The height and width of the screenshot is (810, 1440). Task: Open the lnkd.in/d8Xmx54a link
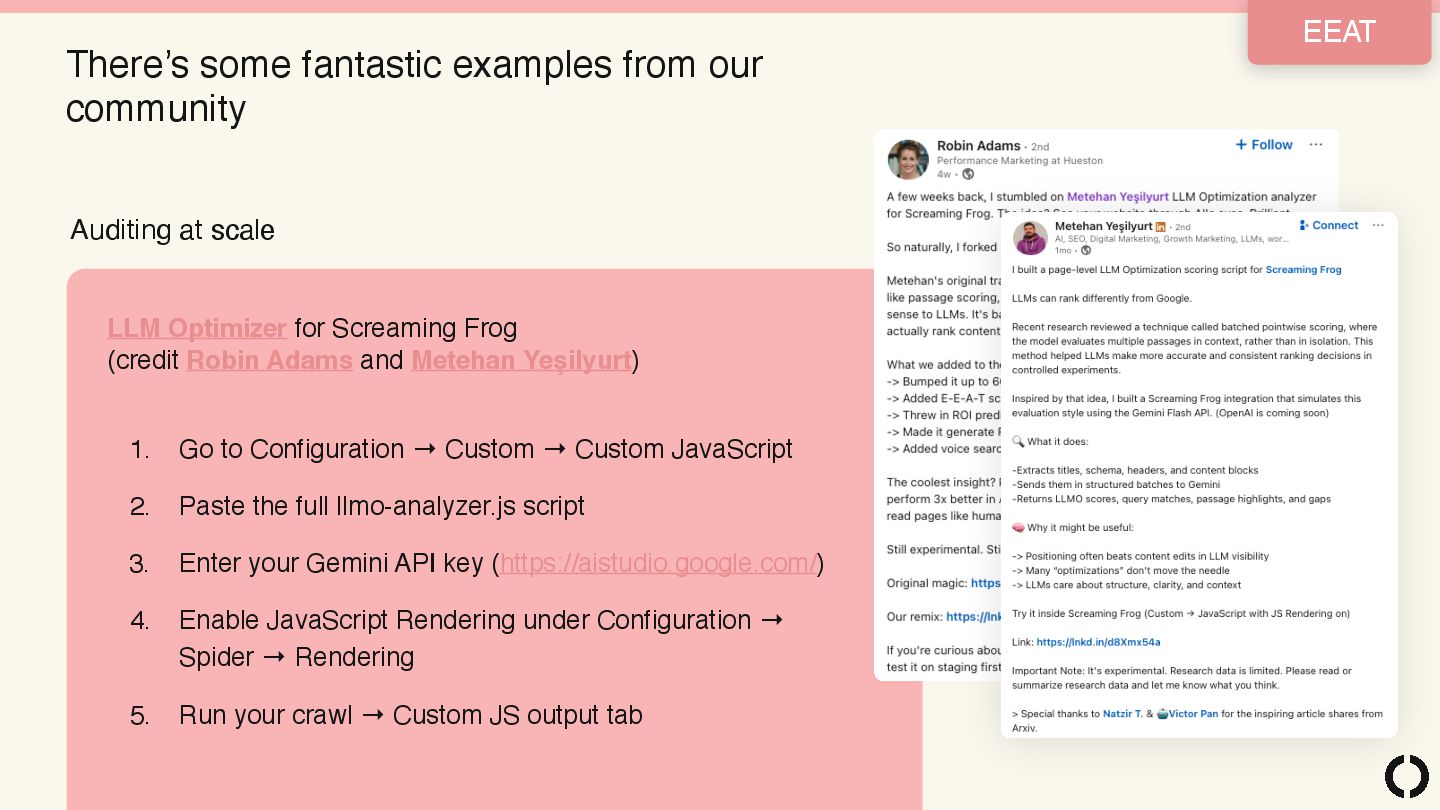coord(1098,642)
